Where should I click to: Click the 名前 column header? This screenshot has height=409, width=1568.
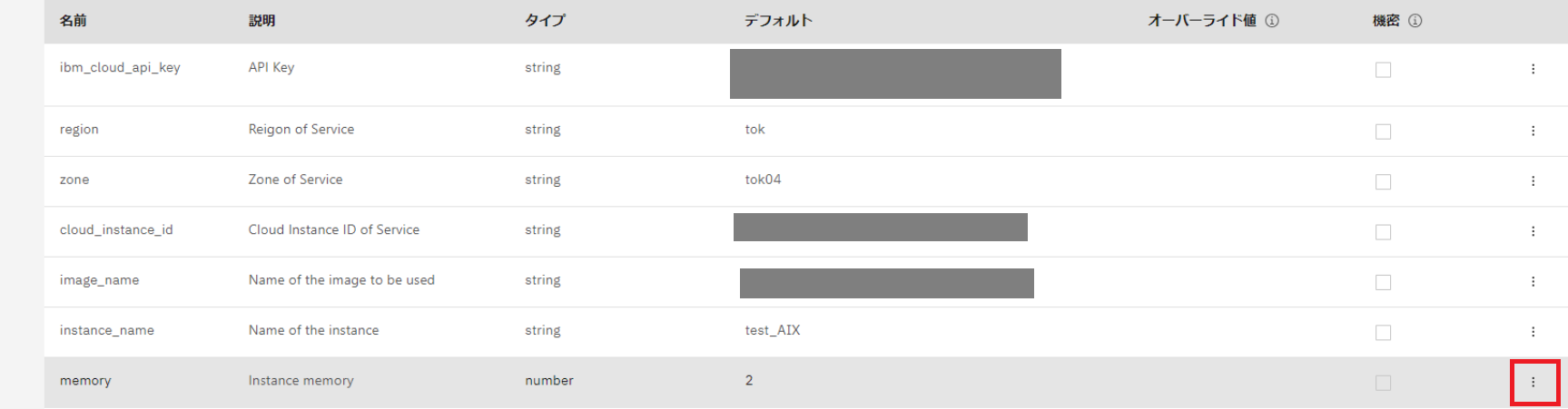coord(74,21)
